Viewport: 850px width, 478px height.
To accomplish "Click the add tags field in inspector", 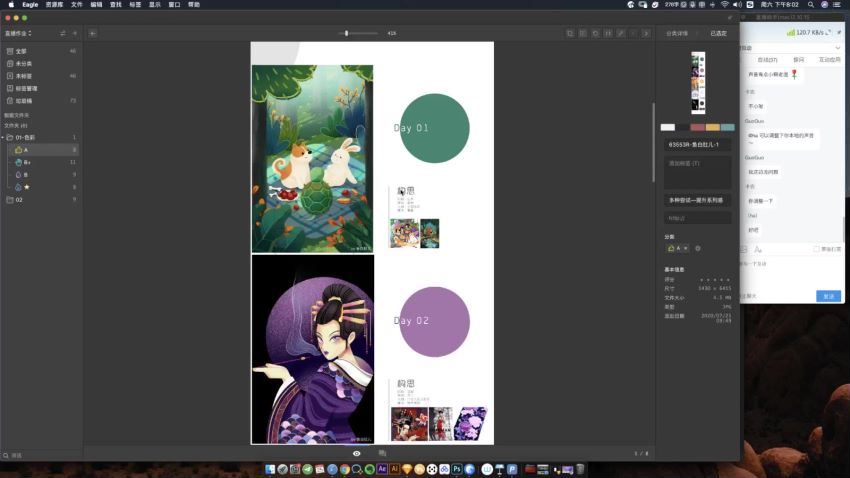I will coord(698,172).
